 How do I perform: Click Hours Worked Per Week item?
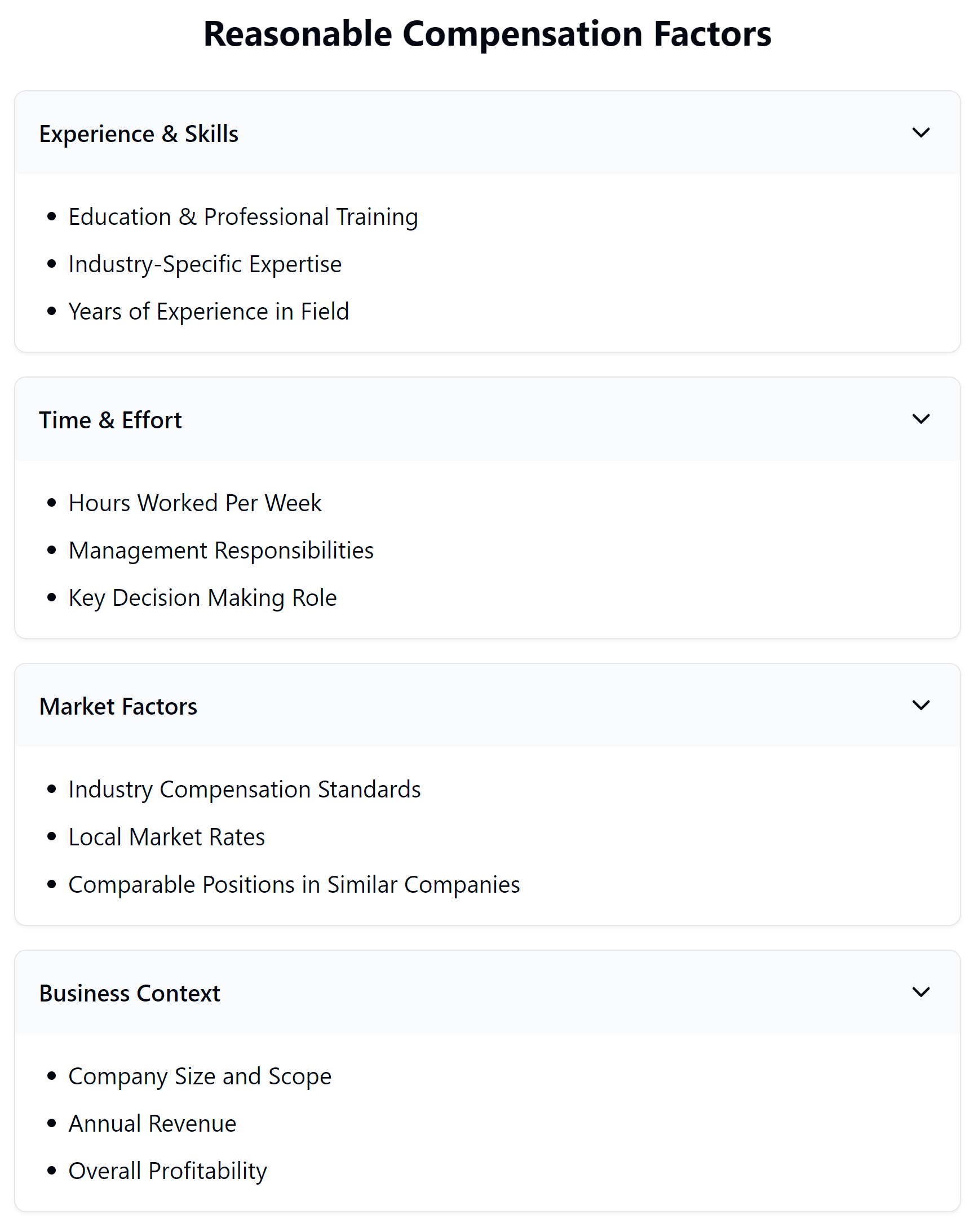195,503
